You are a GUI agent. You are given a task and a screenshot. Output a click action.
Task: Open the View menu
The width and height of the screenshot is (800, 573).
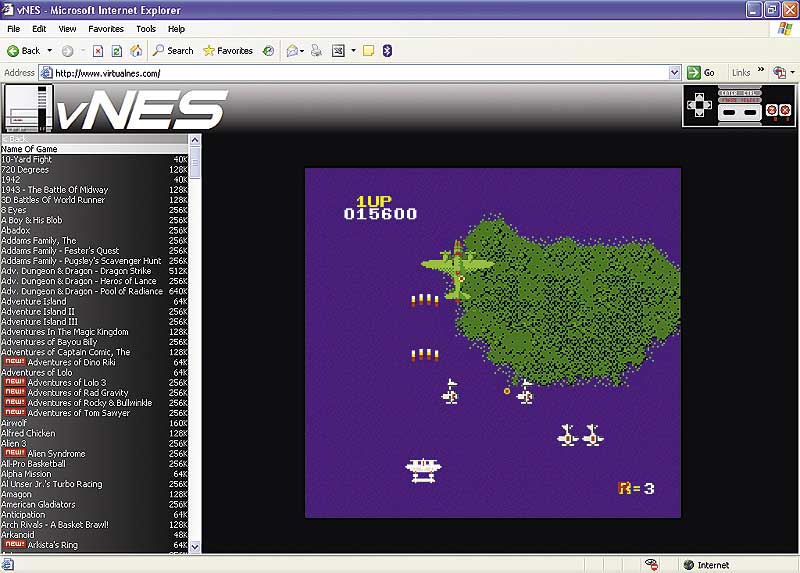pos(67,29)
